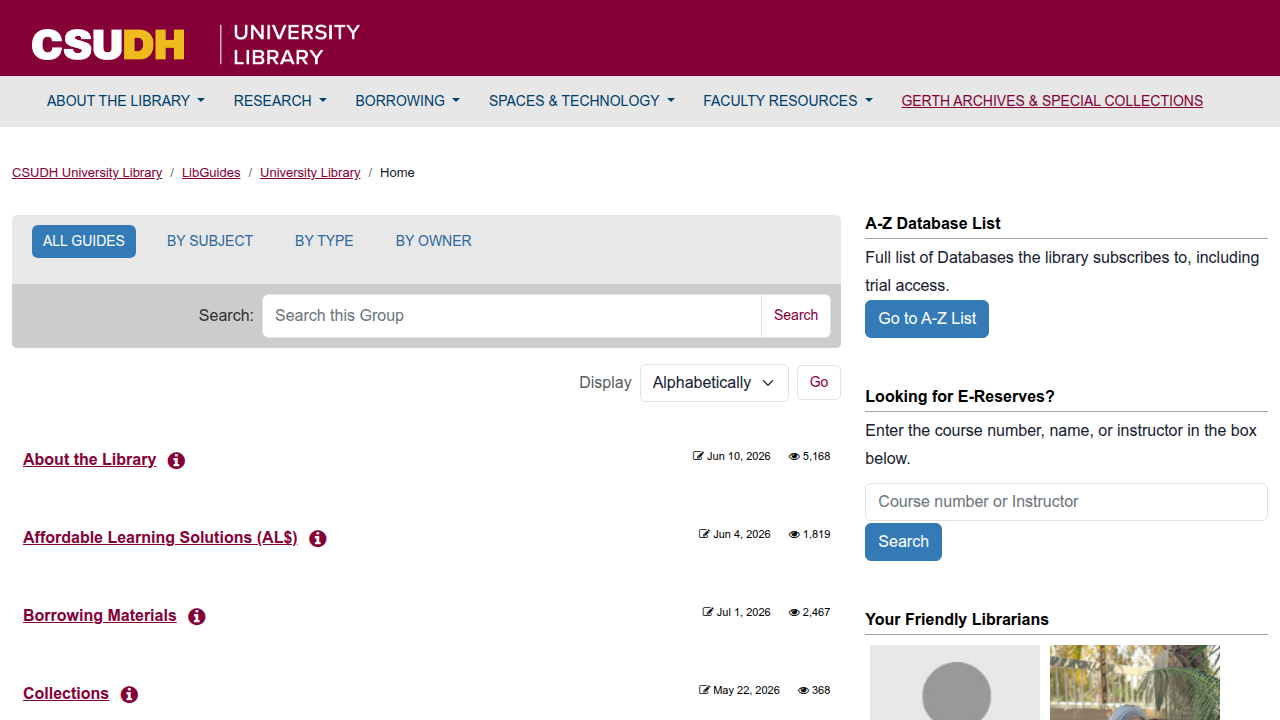Click edit-date icon beside May 22, 2026

pyautogui.click(x=704, y=690)
